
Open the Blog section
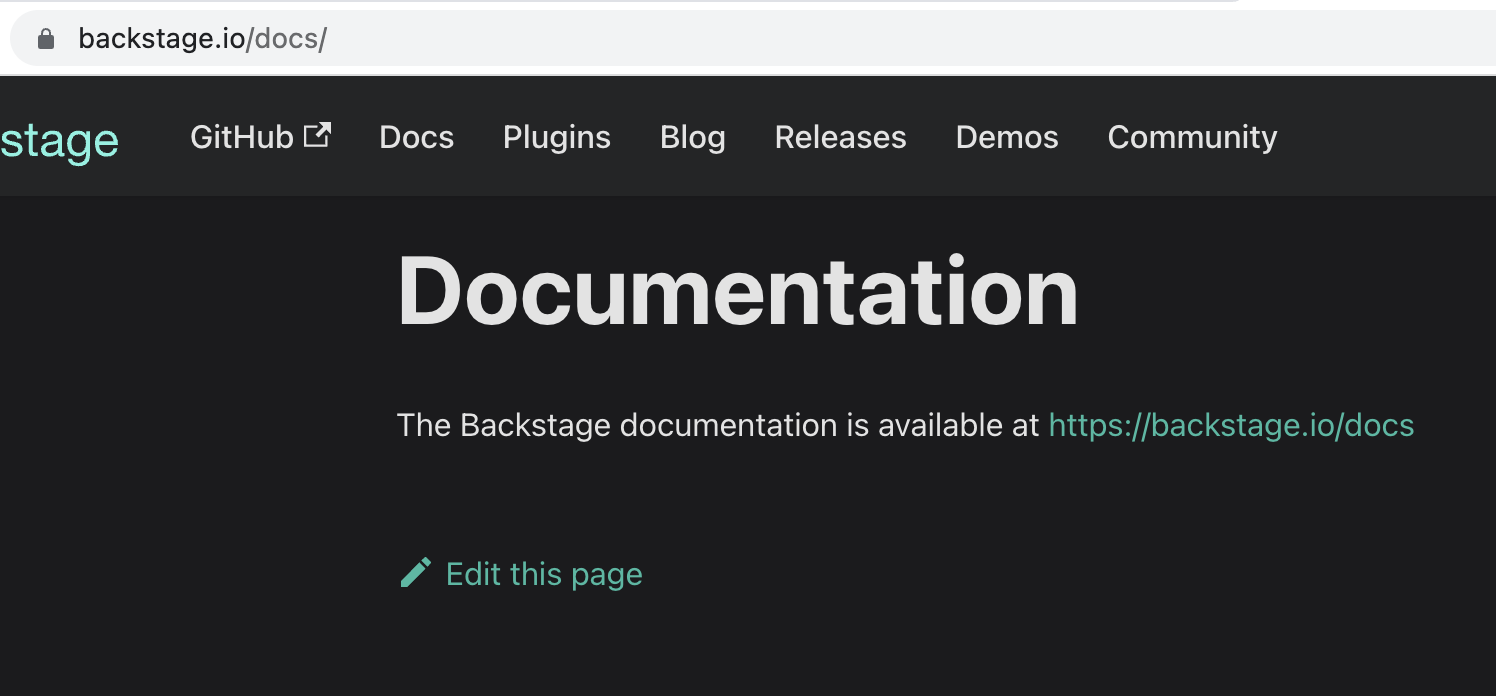(692, 137)
